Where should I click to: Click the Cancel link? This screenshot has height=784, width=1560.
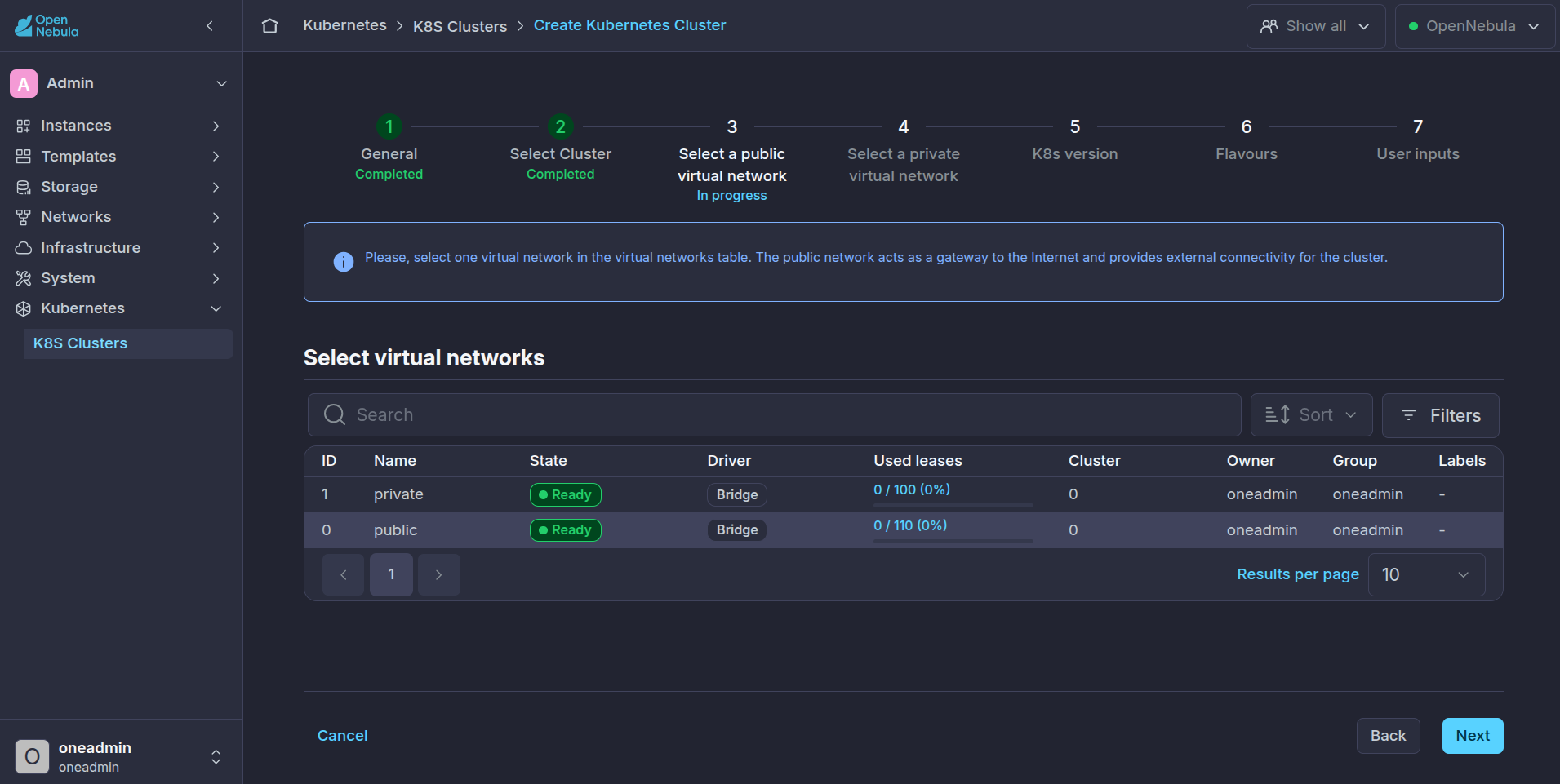[342, 736]
